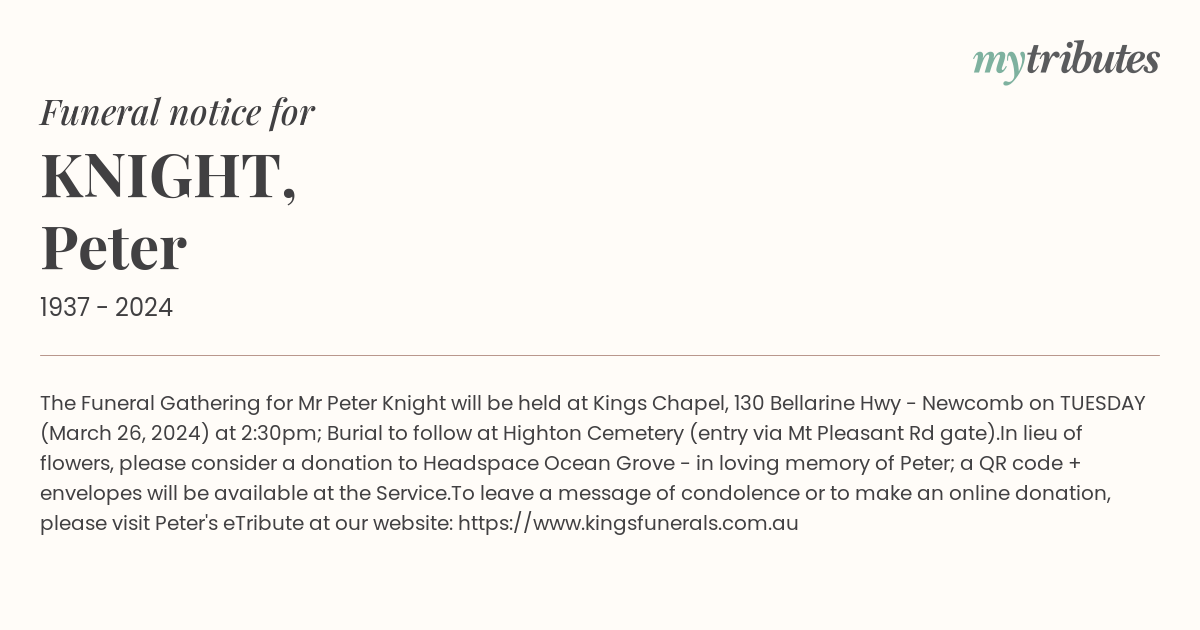
Task: Click the first name Peter in the title
Action: point(113,248)
